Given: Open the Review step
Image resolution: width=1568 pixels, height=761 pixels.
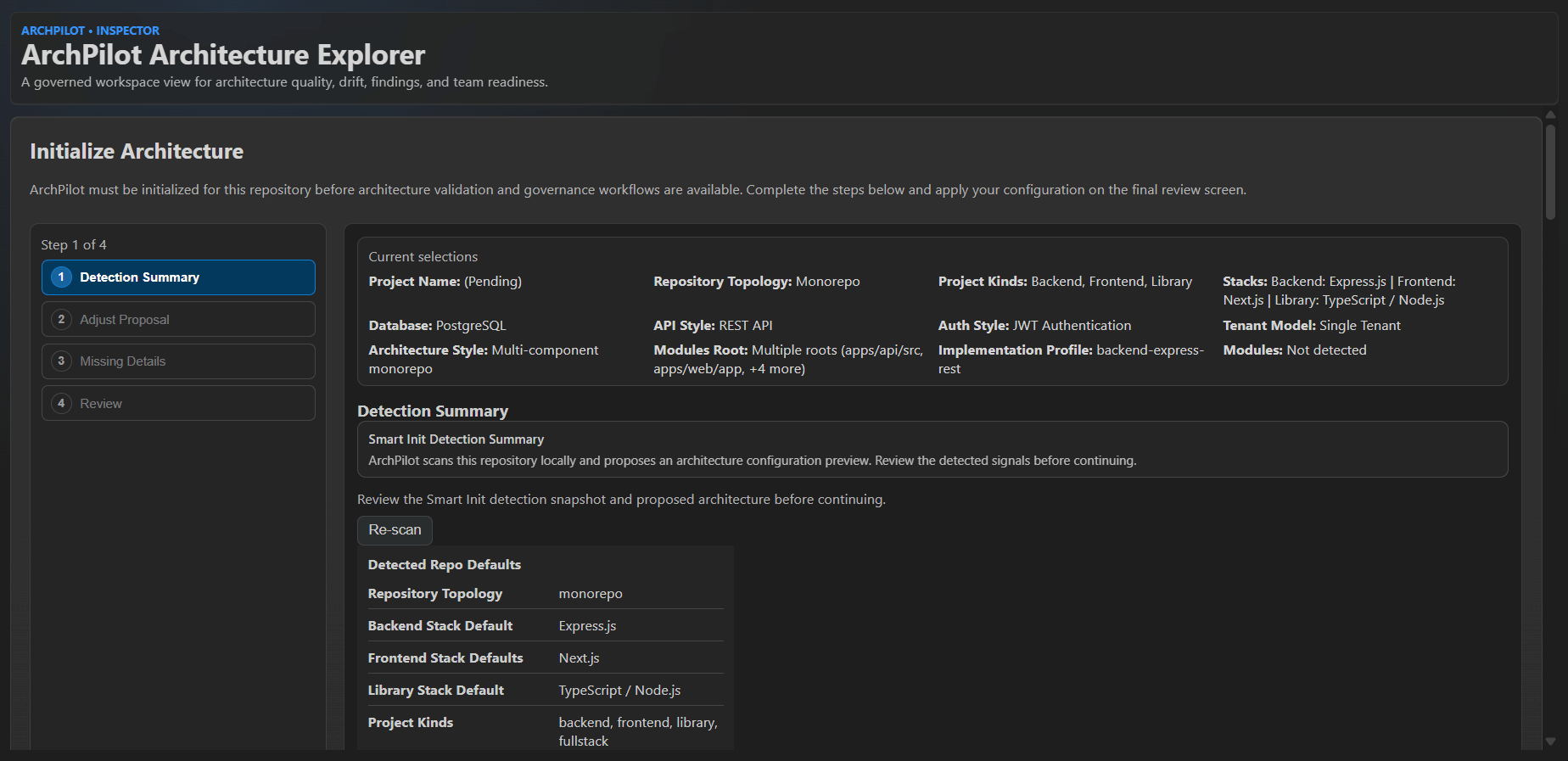Looking at the screenshot, I should (178, 403).
